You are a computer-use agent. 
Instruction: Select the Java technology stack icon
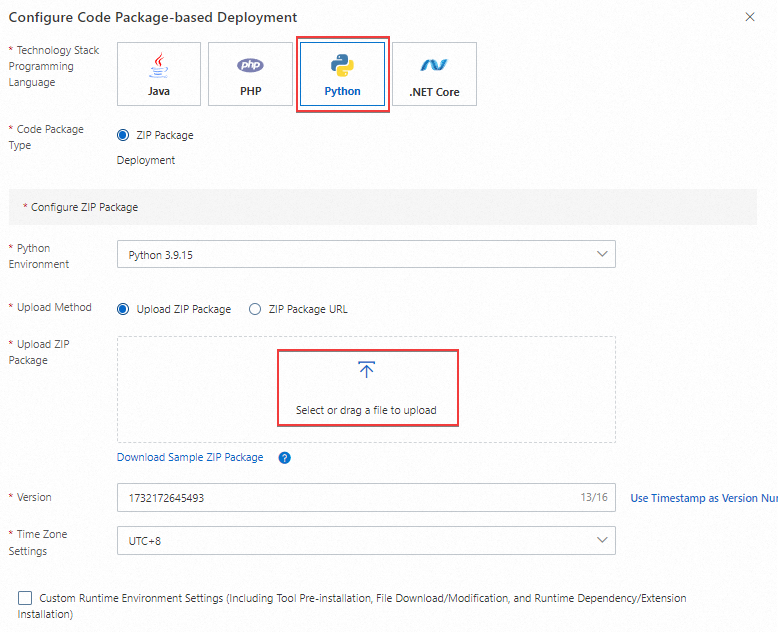click(159, 67)
